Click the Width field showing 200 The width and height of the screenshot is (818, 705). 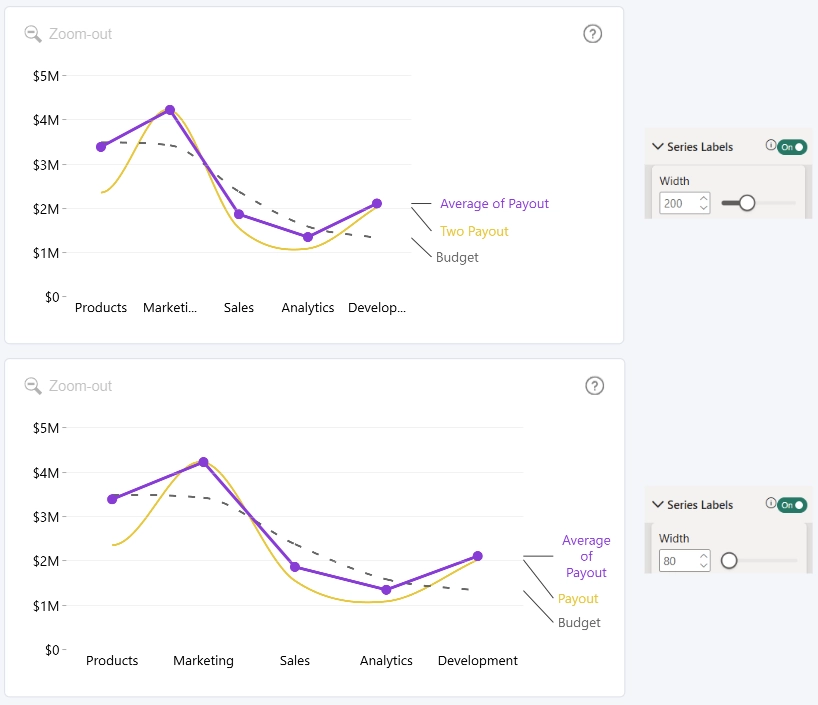pyautogui.click(x=684, y=203)
